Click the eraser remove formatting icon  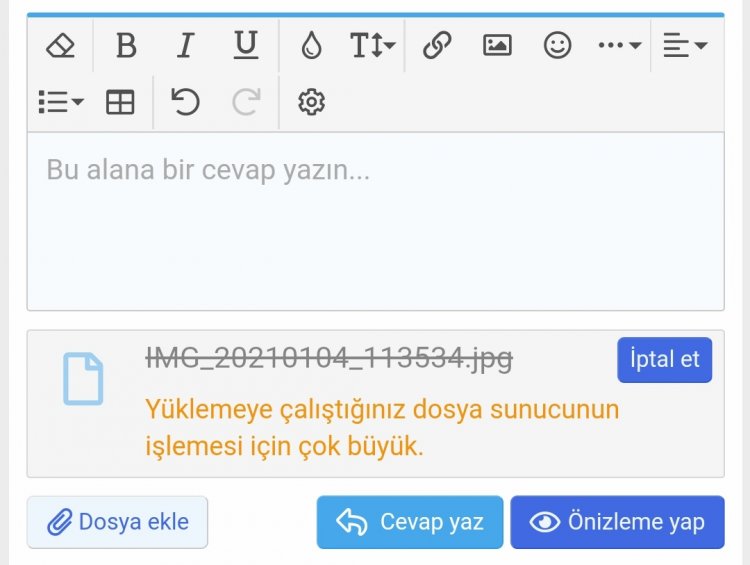(x=60, y=46)
